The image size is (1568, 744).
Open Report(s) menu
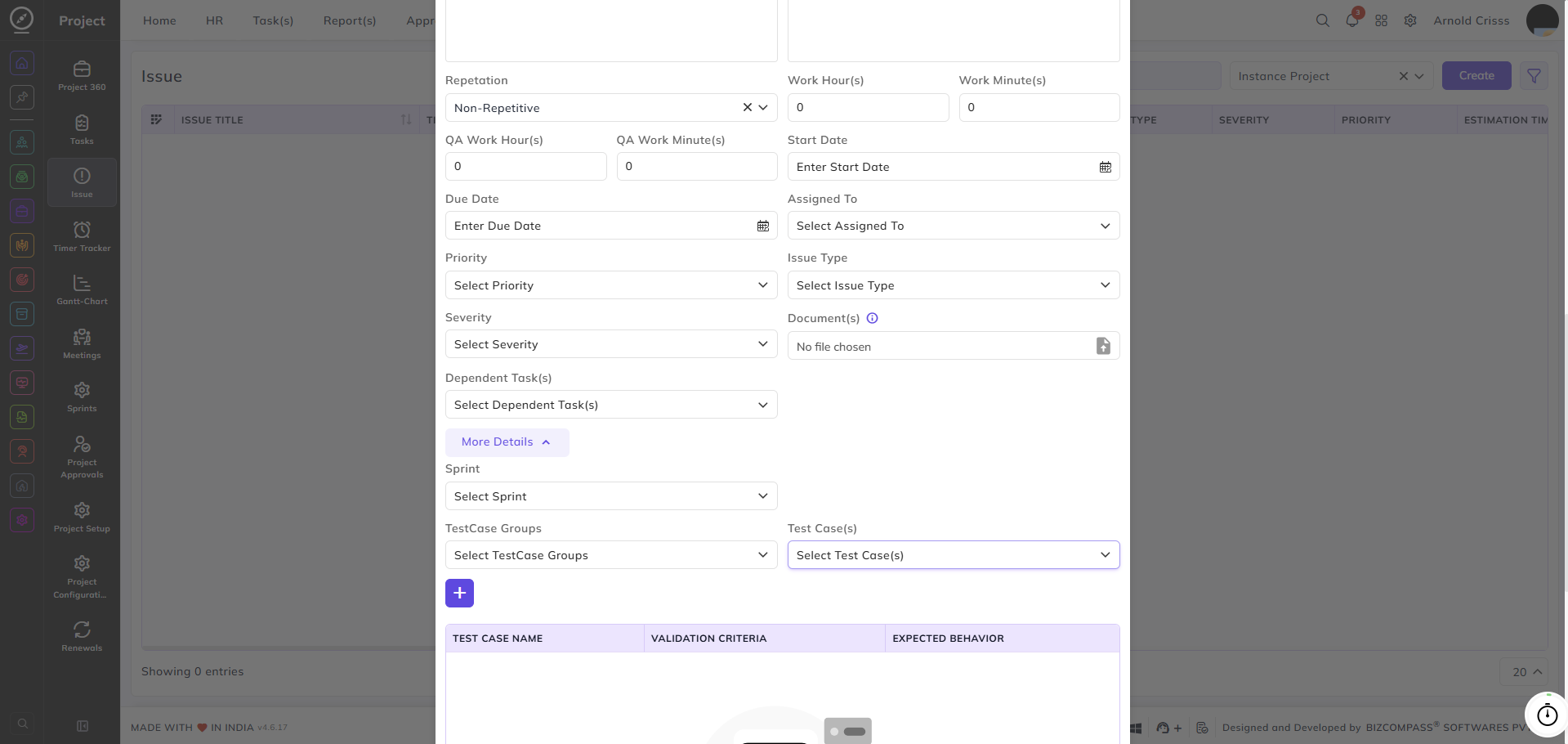click(350, 20)
